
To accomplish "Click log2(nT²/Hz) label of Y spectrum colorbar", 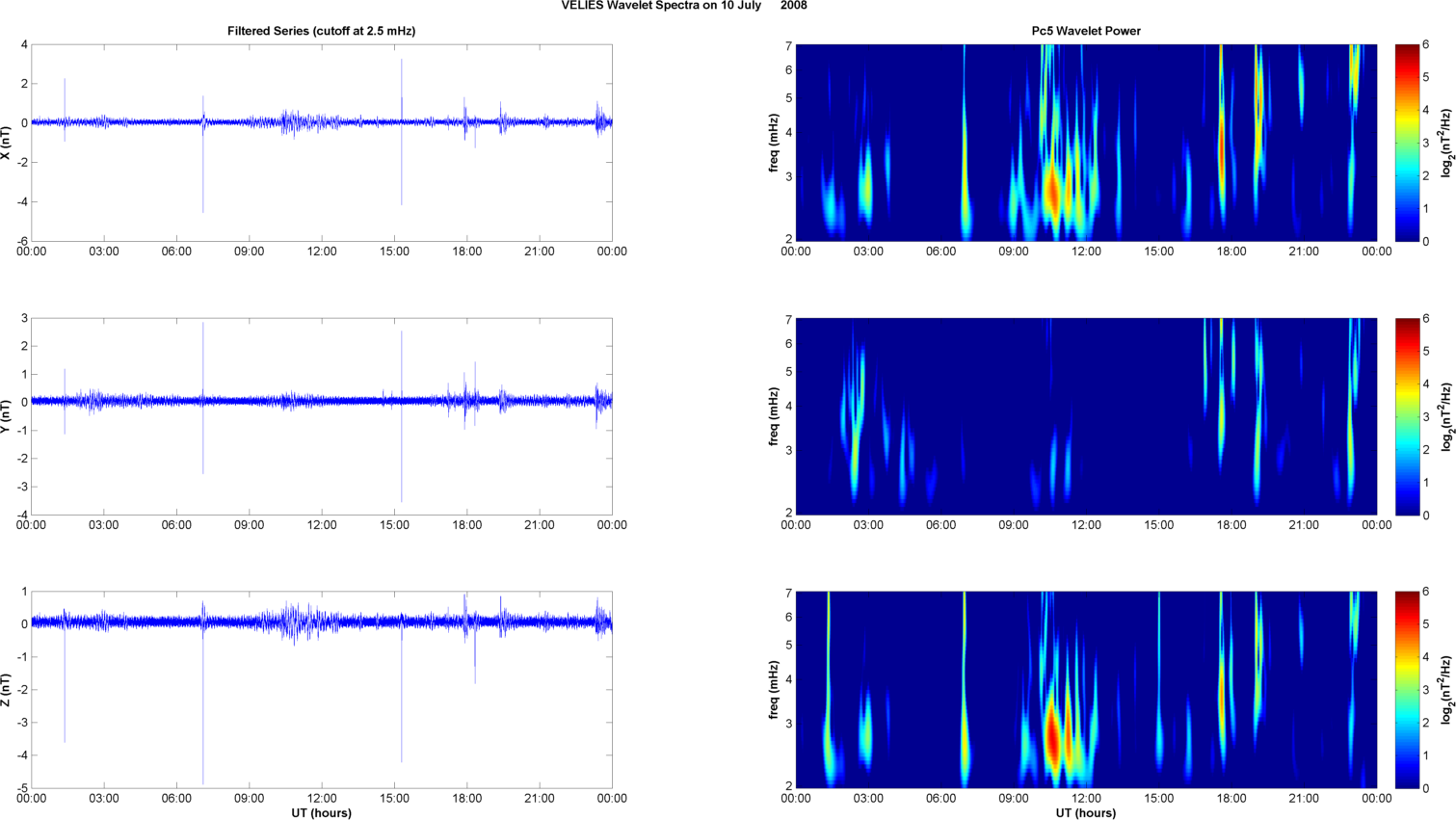I will (x=1446, y=416).
